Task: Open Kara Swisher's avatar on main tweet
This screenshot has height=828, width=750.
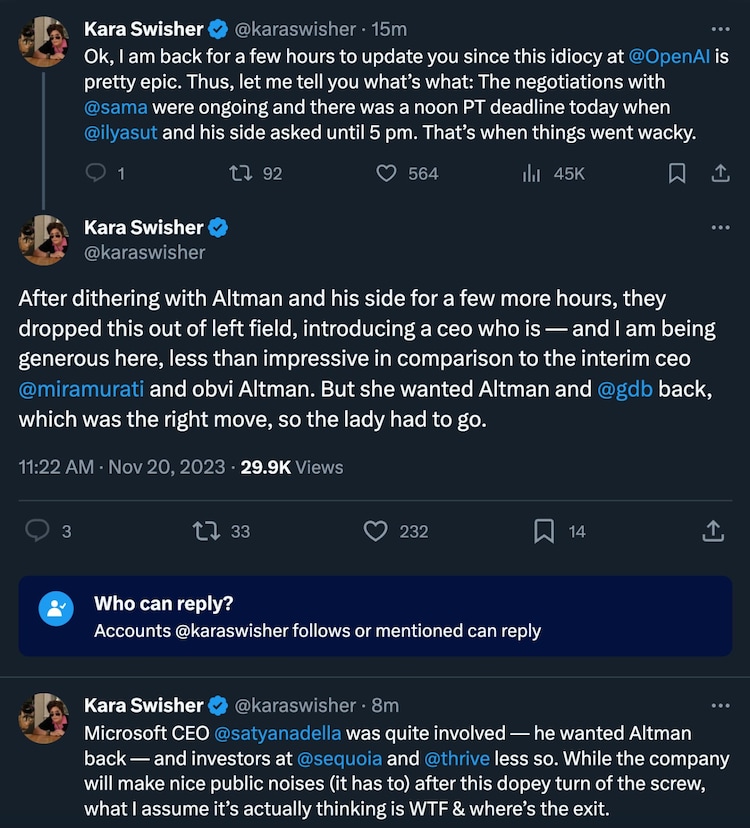Action: pos(44,240)
